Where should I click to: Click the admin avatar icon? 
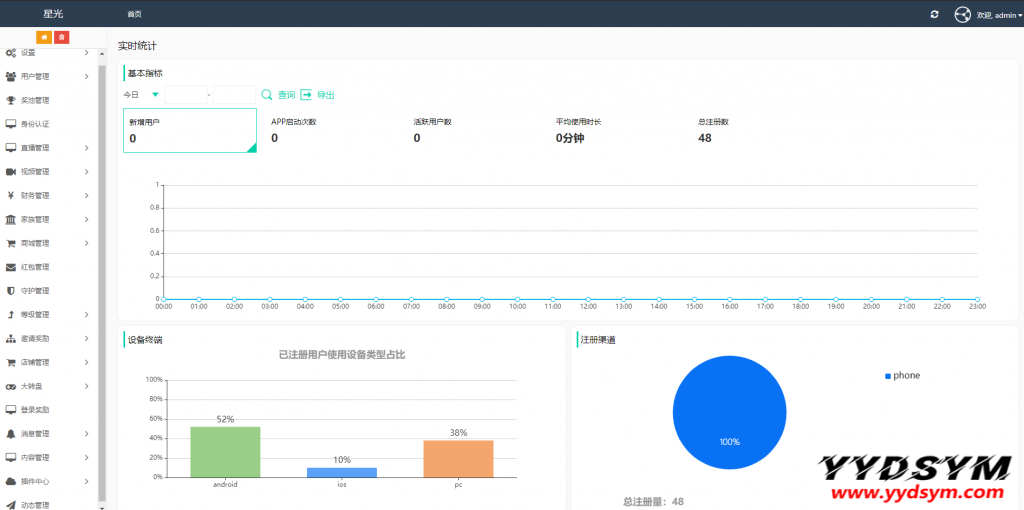pos(963,14)
